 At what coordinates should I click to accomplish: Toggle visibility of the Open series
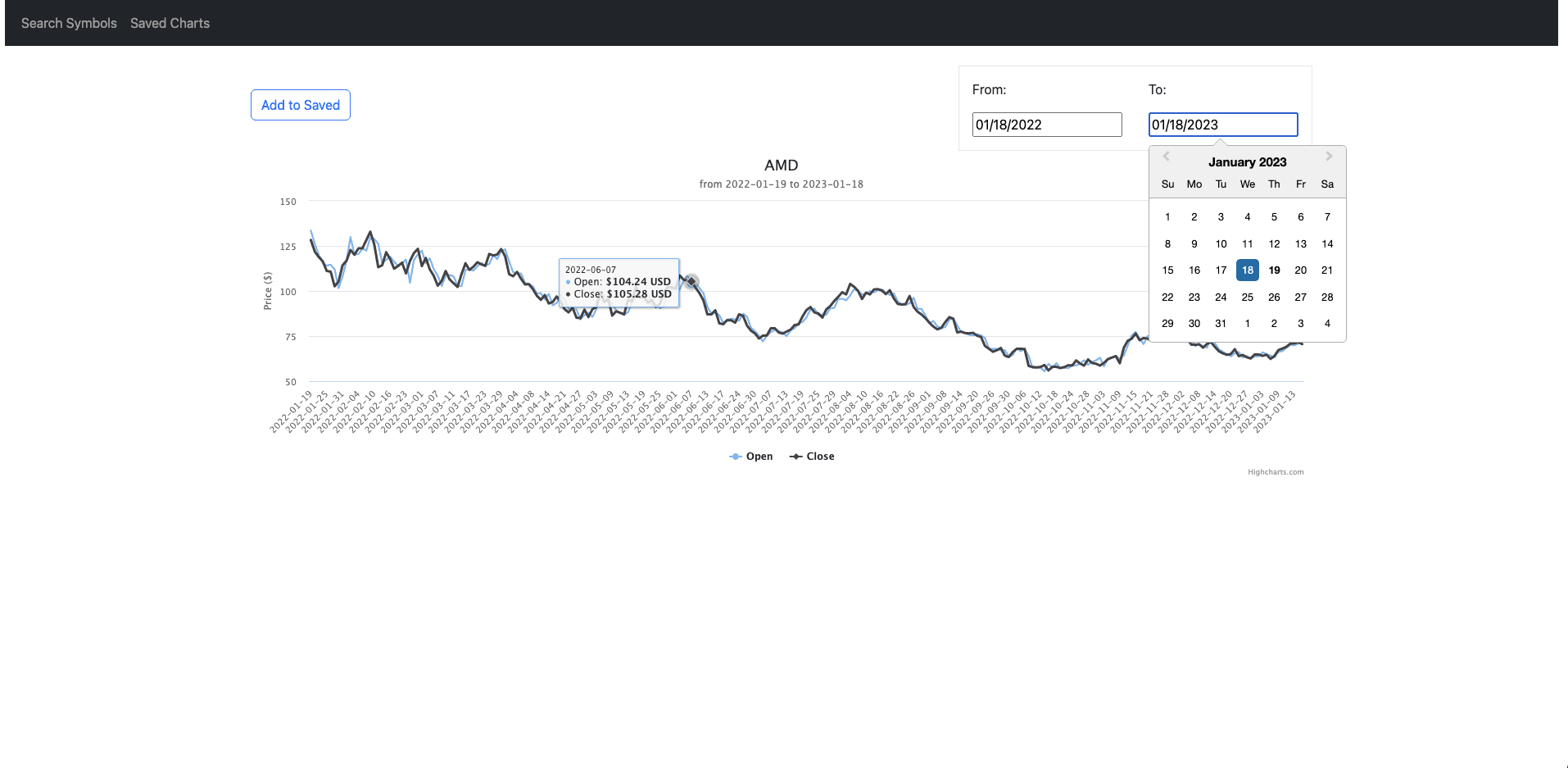[758, 456]
